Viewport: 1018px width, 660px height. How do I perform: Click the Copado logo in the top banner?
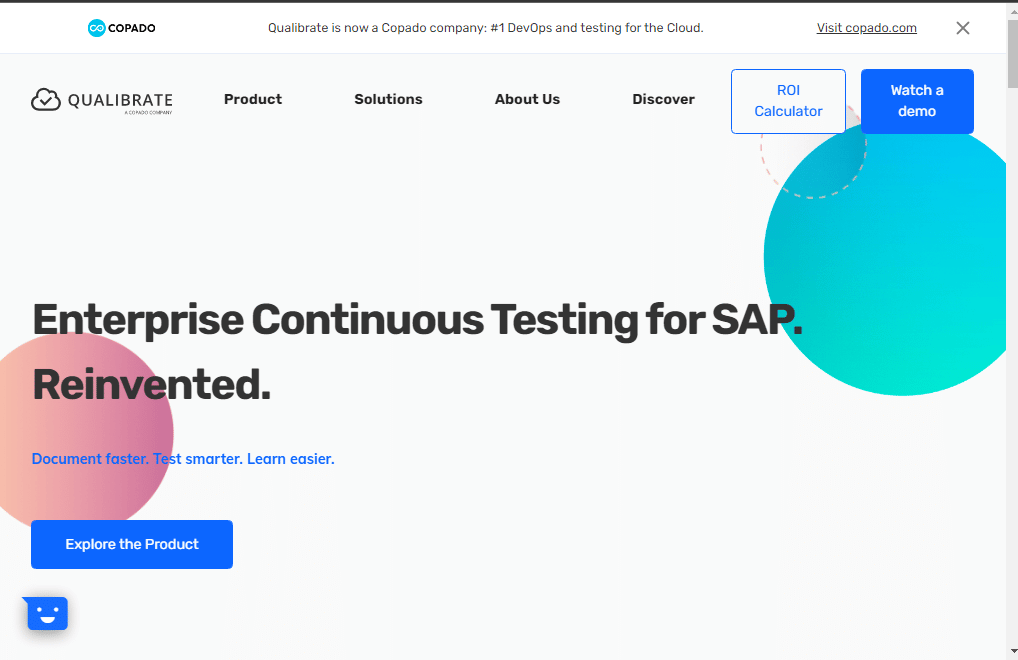tap(121, 28)
